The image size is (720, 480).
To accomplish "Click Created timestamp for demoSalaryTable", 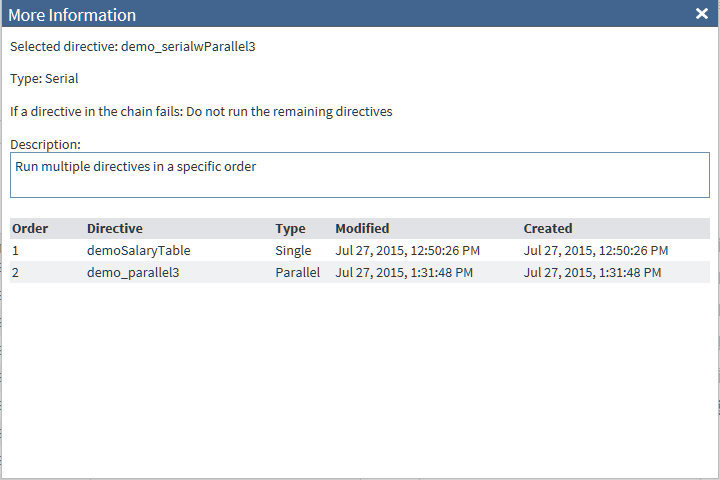I will tap(596, 251).
